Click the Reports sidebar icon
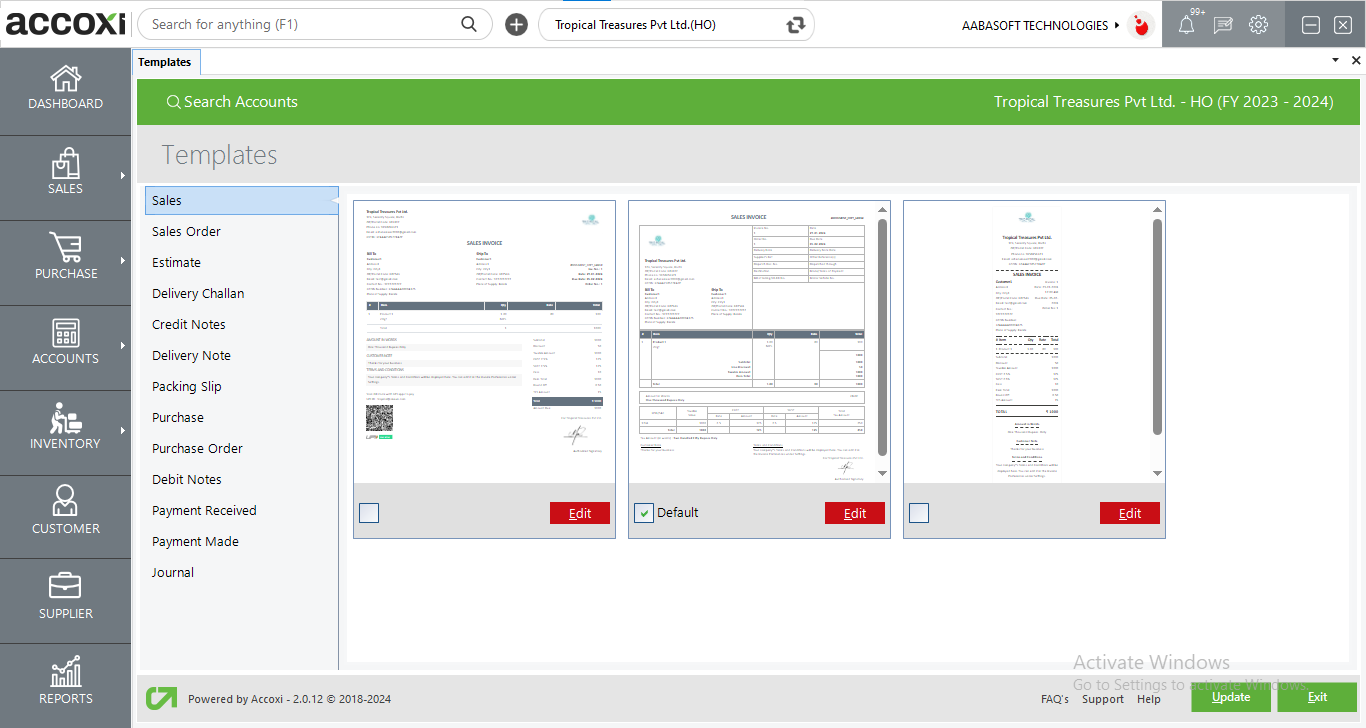 pyautogui.click(x=65, y=680)
